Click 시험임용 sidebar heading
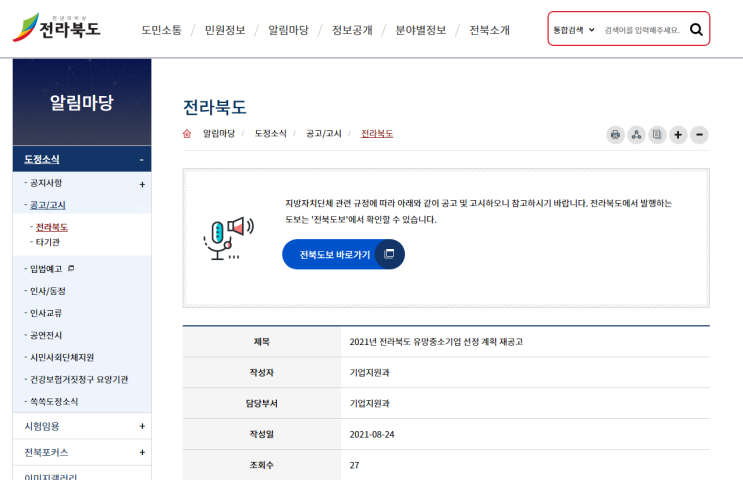This screenshot has width=743, height=480. (x=42, y=426)
